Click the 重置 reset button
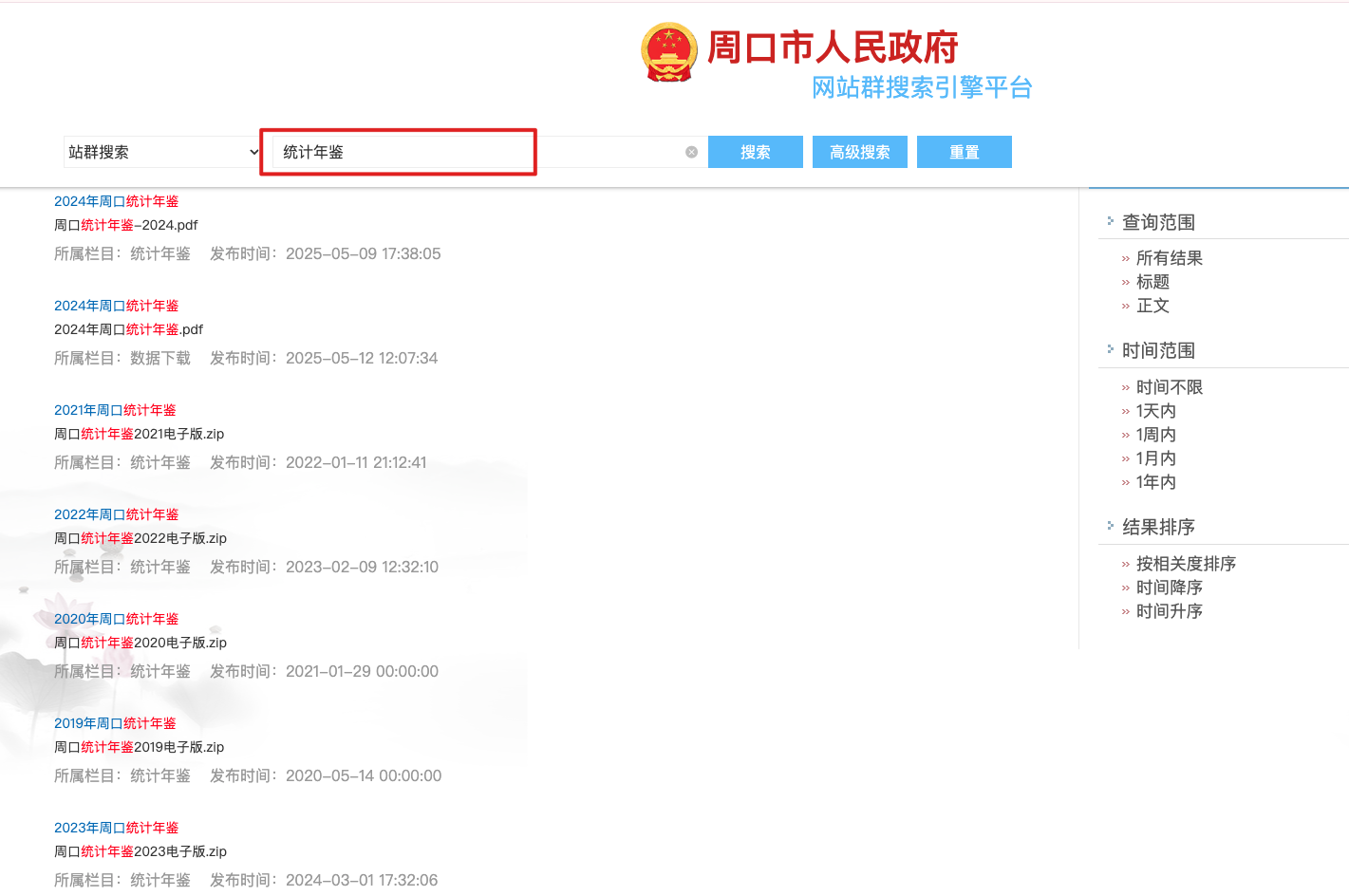The height and width of the screenshot is (896, 1349). 964,152
